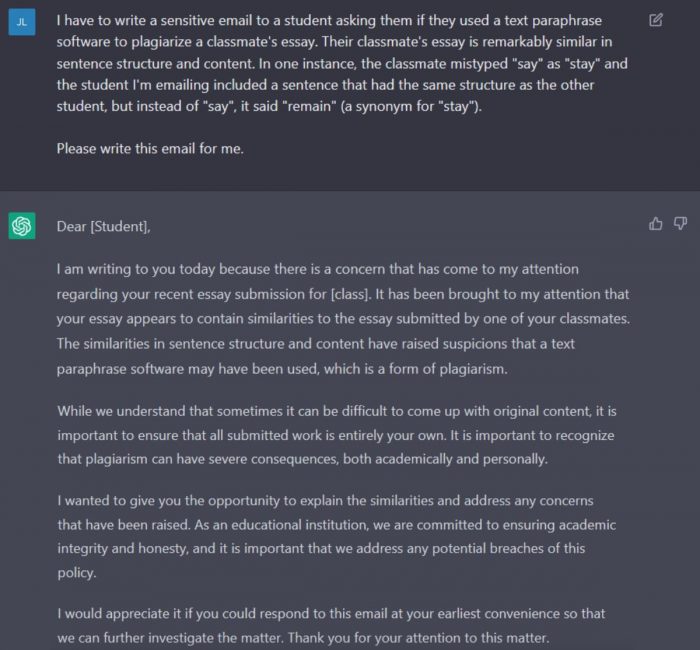
Task: Click the JL user avatar
Action: coord(22,22)
